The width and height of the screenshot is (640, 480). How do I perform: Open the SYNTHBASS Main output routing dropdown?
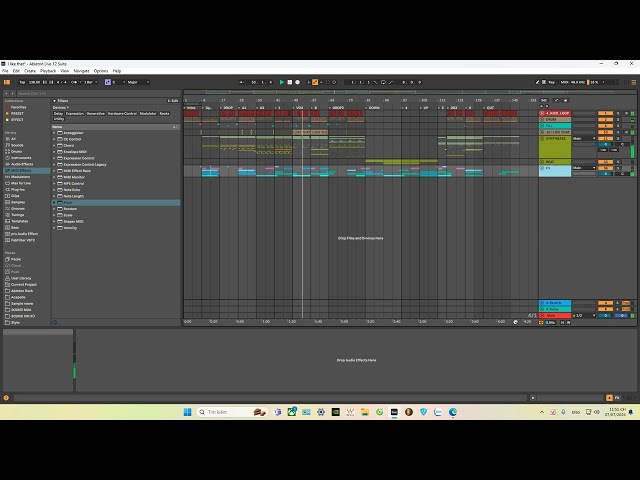[x=584, y=139]
